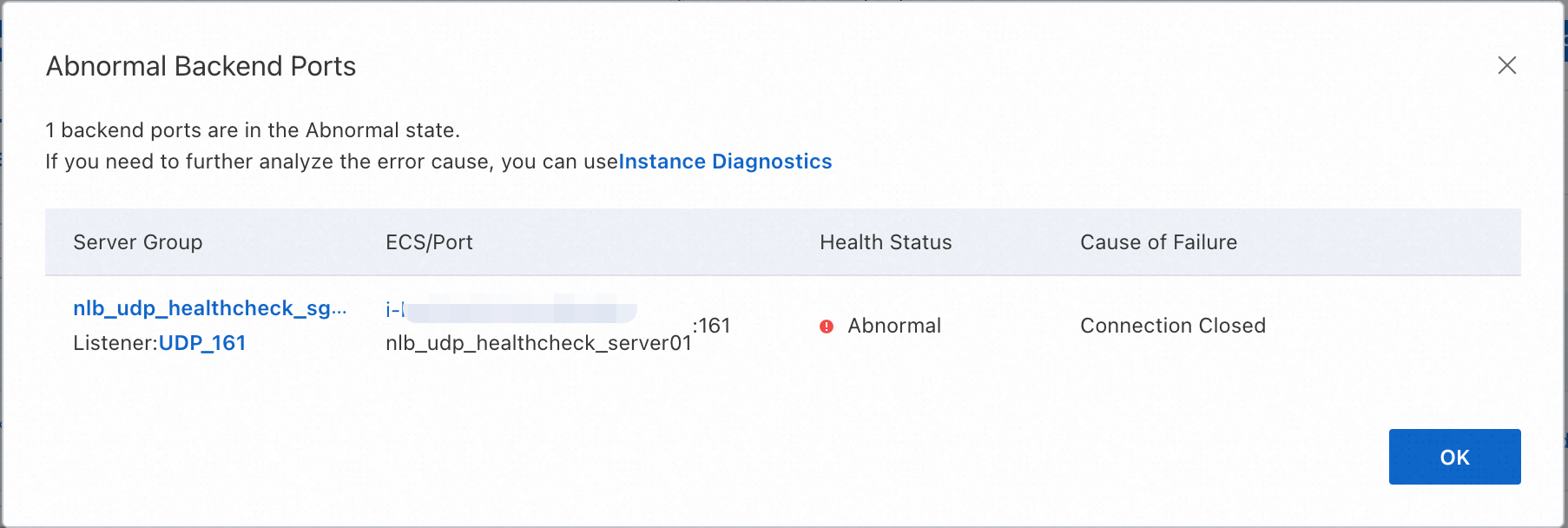Click the :161 port number
The height and width of the screenshot is (528, 1568).
coord(712,326)
